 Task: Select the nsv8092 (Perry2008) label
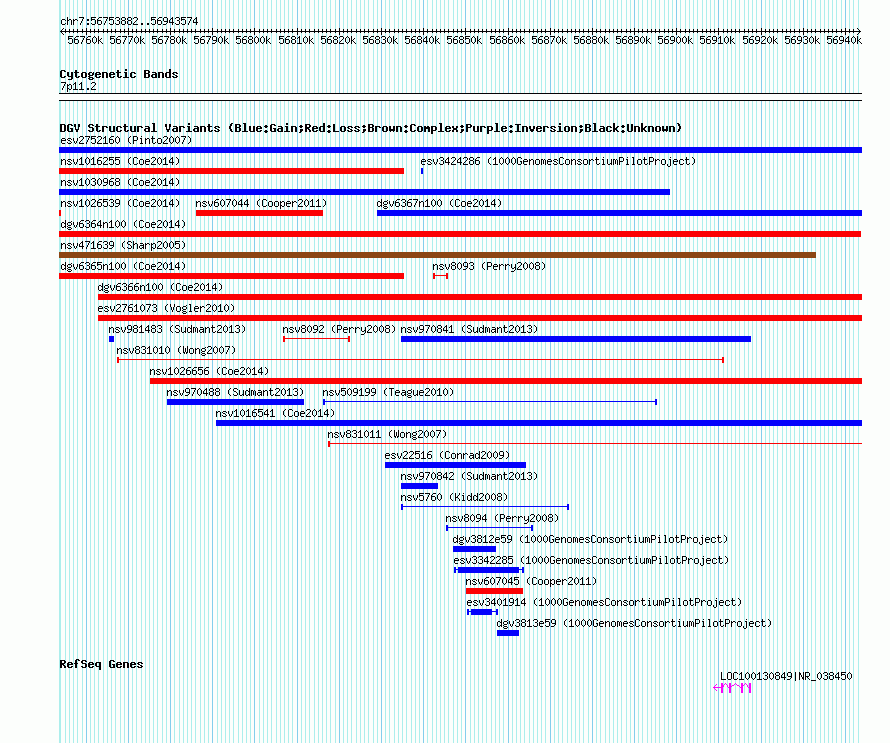point(339,329)
